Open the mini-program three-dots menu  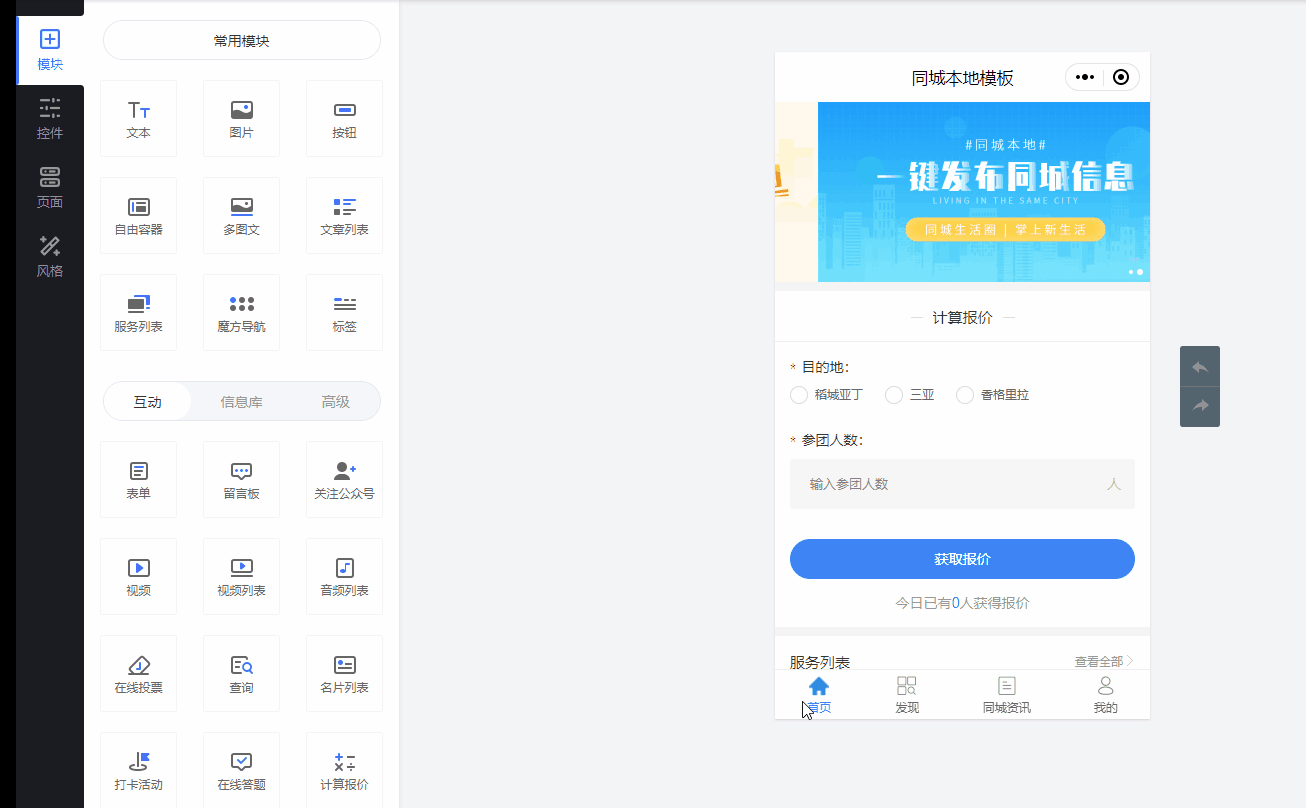click(x=1085, y=77)
